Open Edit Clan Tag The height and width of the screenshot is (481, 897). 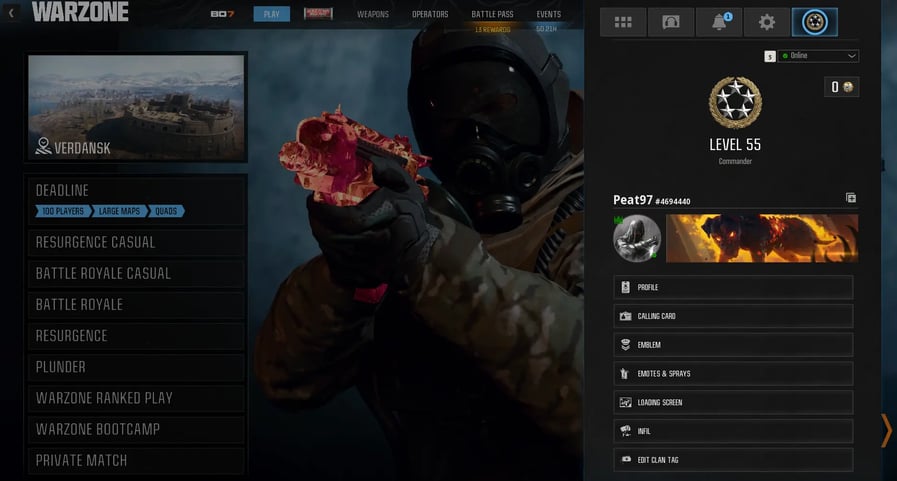[x=733, y=460]
